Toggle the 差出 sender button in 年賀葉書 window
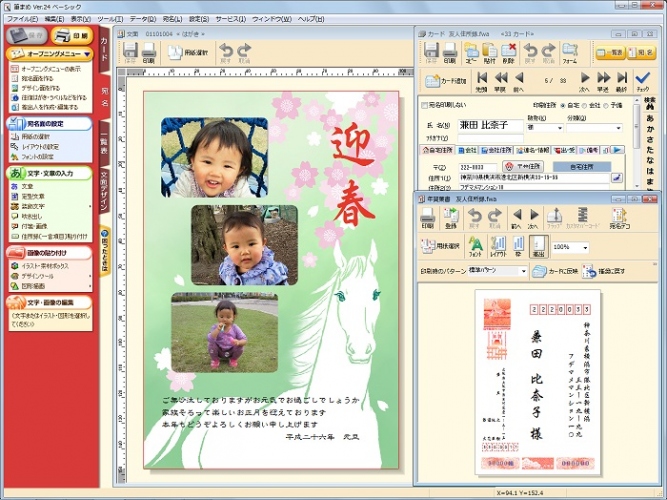667x500 pixels. [x=539, y=246]
